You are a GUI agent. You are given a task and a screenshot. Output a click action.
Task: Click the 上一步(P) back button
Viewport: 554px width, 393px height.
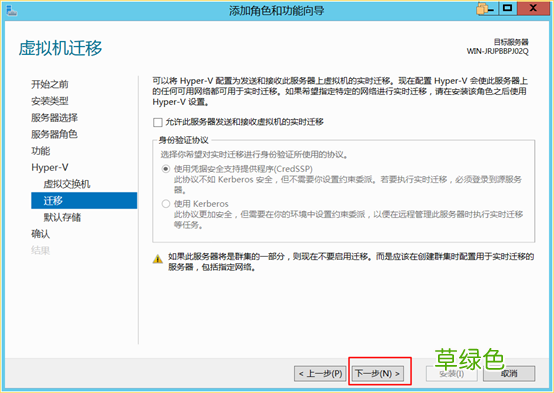pyautogui.click(x=320, y=374)
